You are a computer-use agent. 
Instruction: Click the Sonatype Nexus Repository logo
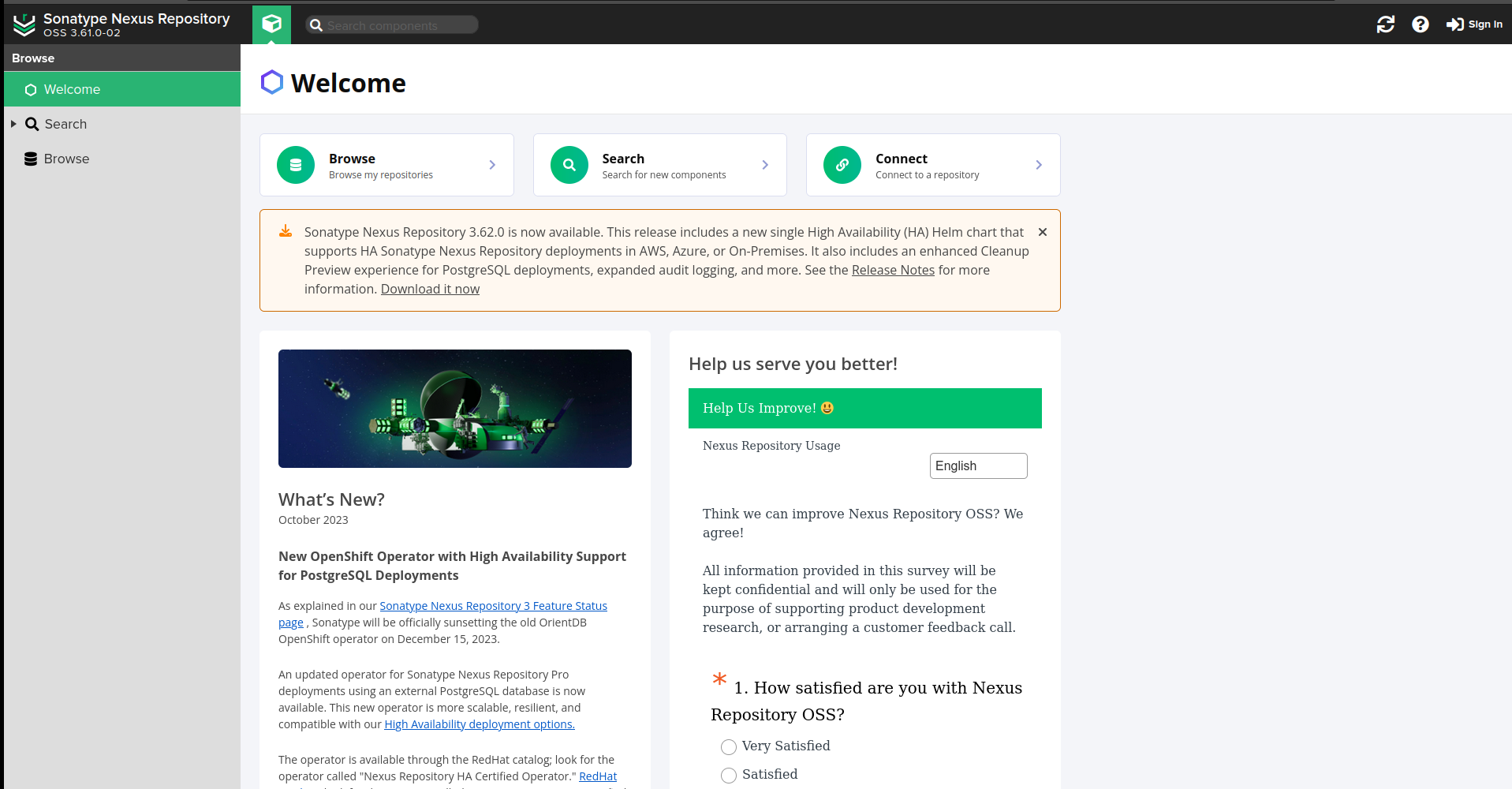point(24,24)
